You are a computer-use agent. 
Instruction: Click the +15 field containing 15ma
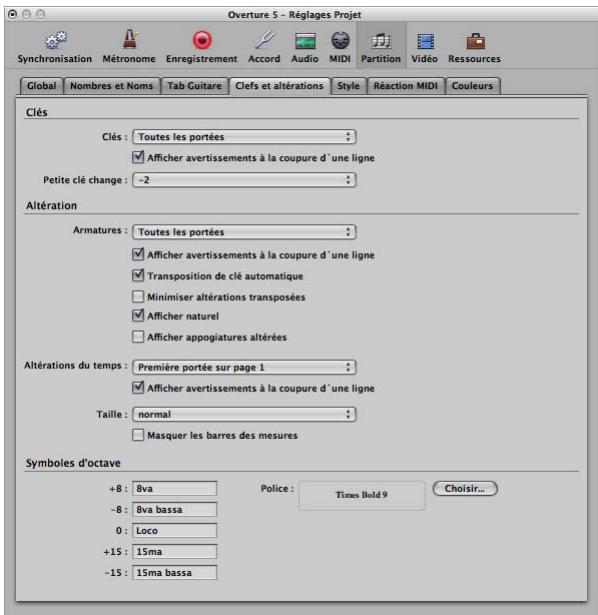[174, 551]
